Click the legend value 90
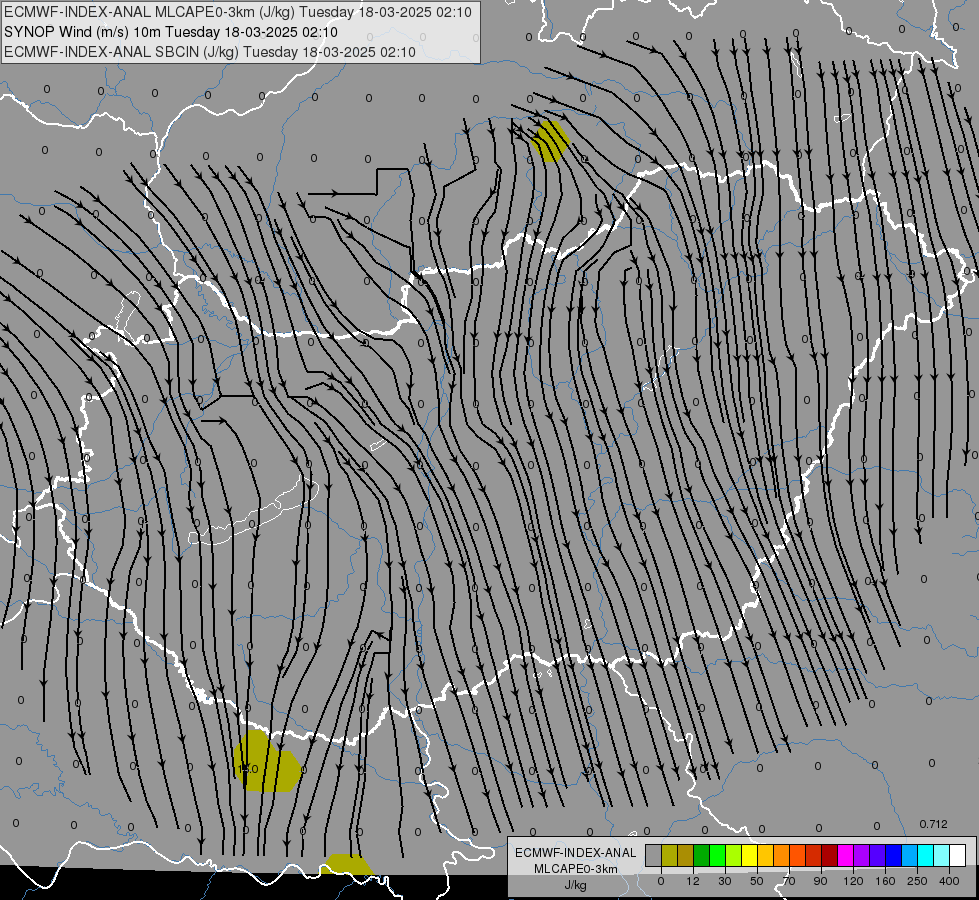The image size is (979, 900). point(821,881)
